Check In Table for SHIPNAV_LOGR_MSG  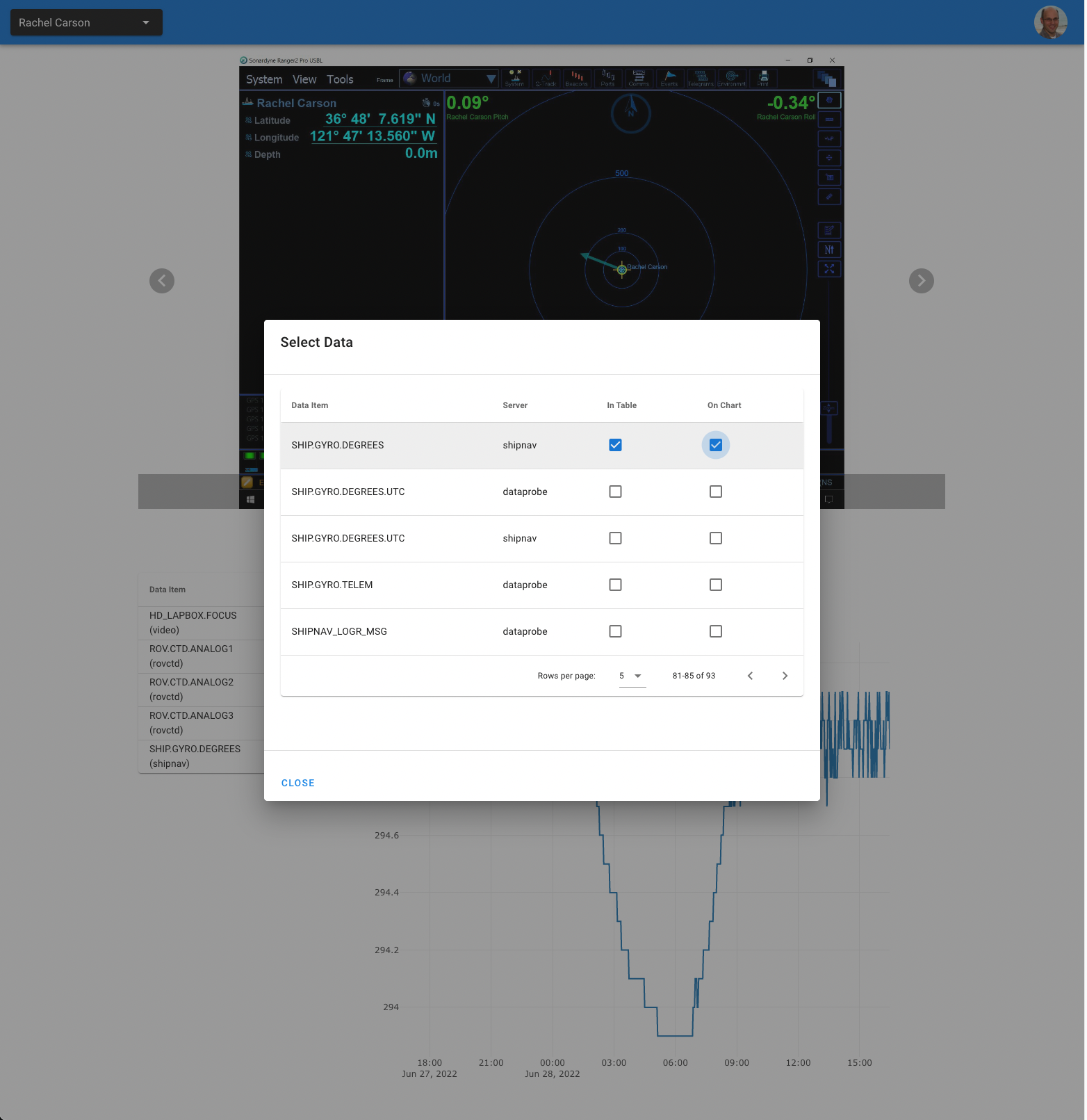coord(615,631)
